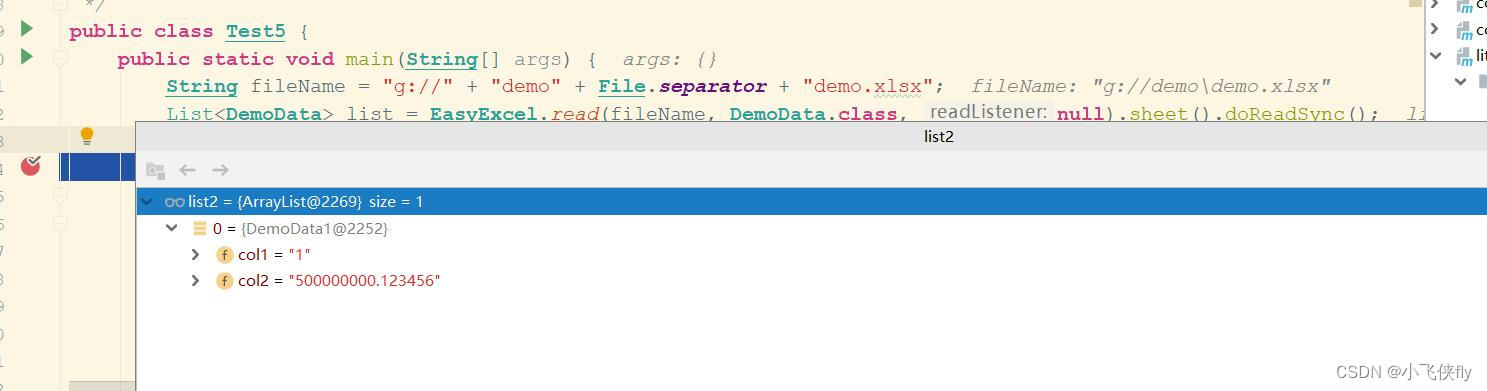1487x391 pixels.
Task: Click the list2 popup title bar
Action: 811,136
